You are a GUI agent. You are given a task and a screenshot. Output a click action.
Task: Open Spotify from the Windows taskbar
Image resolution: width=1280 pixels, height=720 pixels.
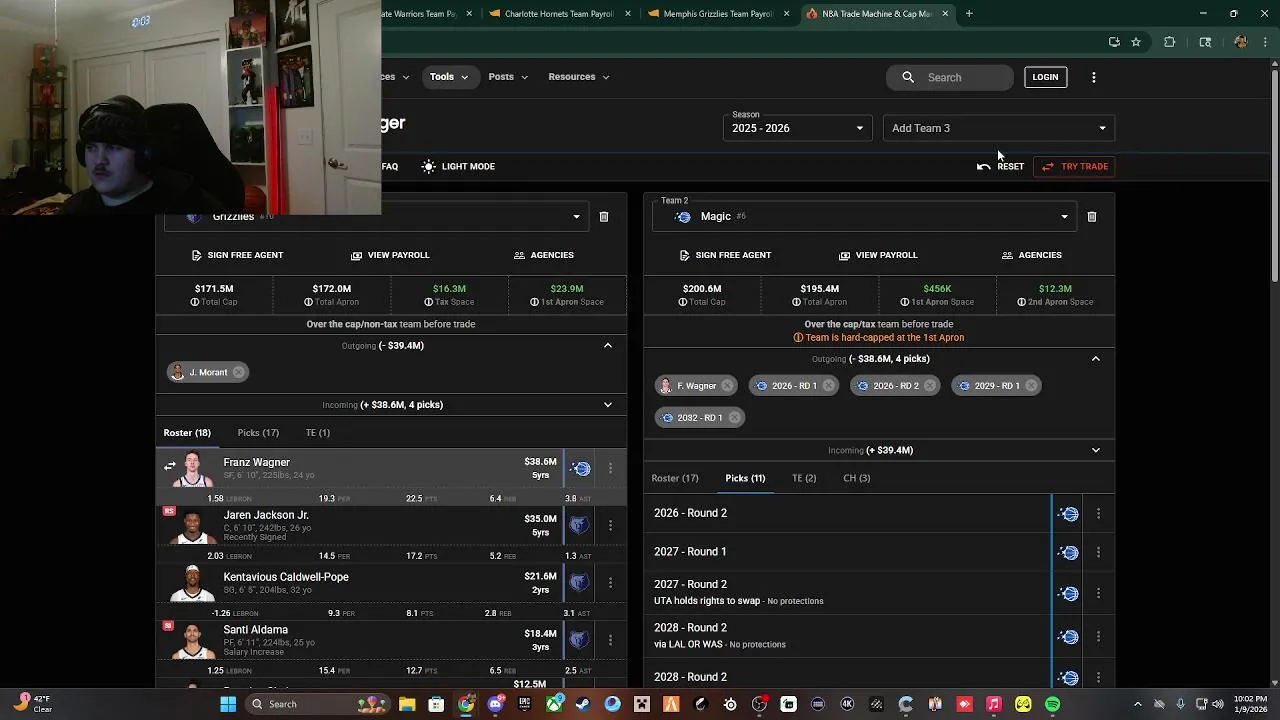(x=1052, y=704)
